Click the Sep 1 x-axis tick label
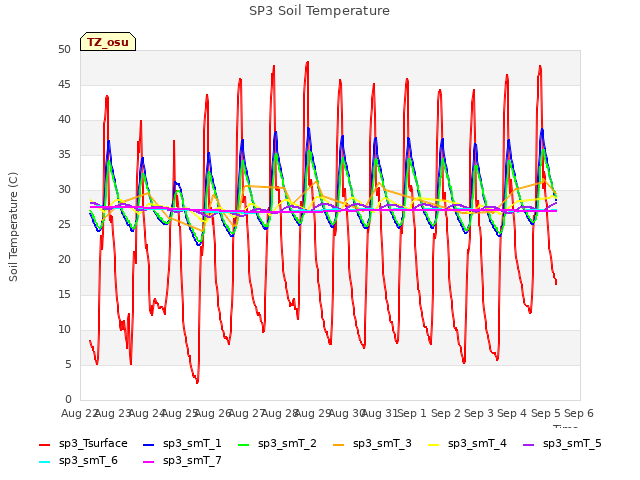The width and height of the screenshot is (640, 480). click(412, 413)
